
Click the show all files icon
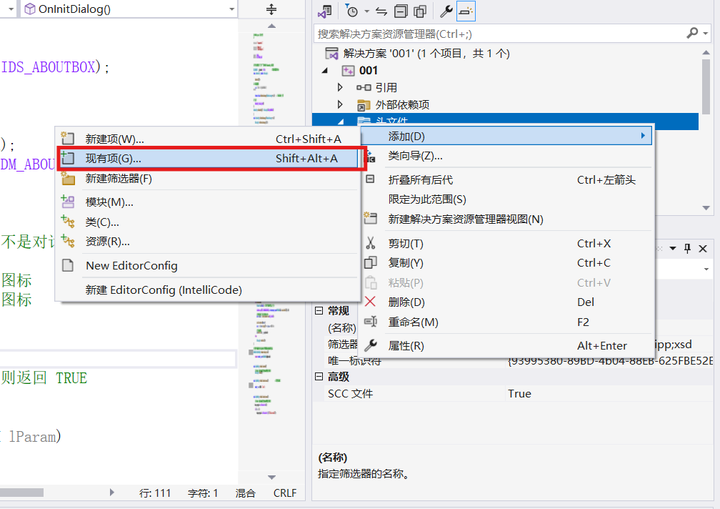[x=420, y=11]
